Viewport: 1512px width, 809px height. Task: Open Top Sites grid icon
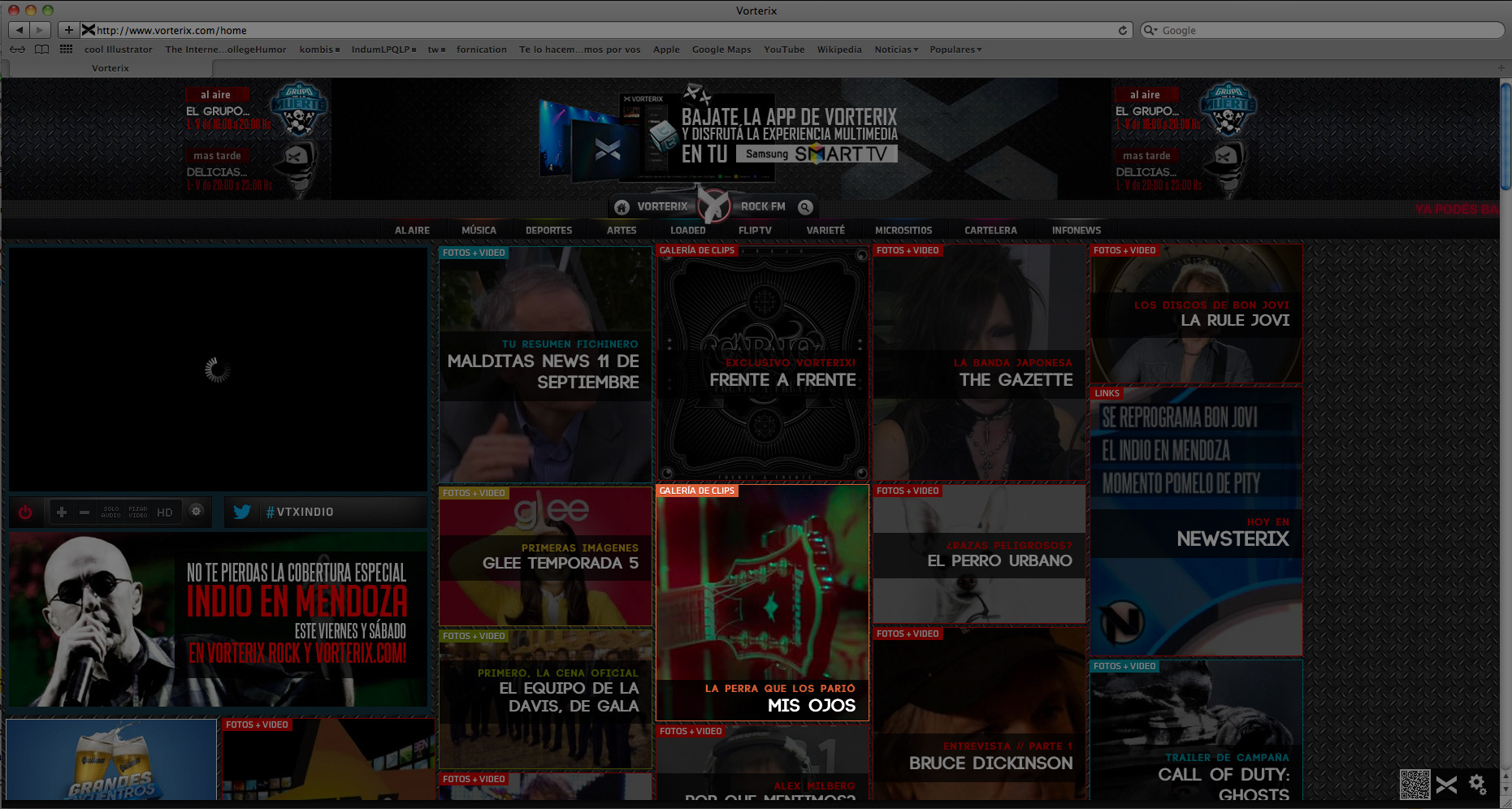click(x=67, y=50)
